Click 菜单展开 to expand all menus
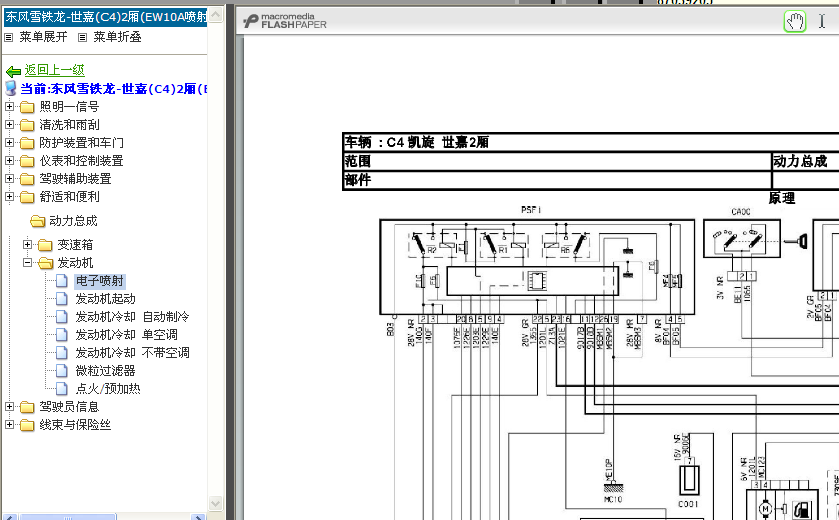839x520 pixels. point(43,37)
